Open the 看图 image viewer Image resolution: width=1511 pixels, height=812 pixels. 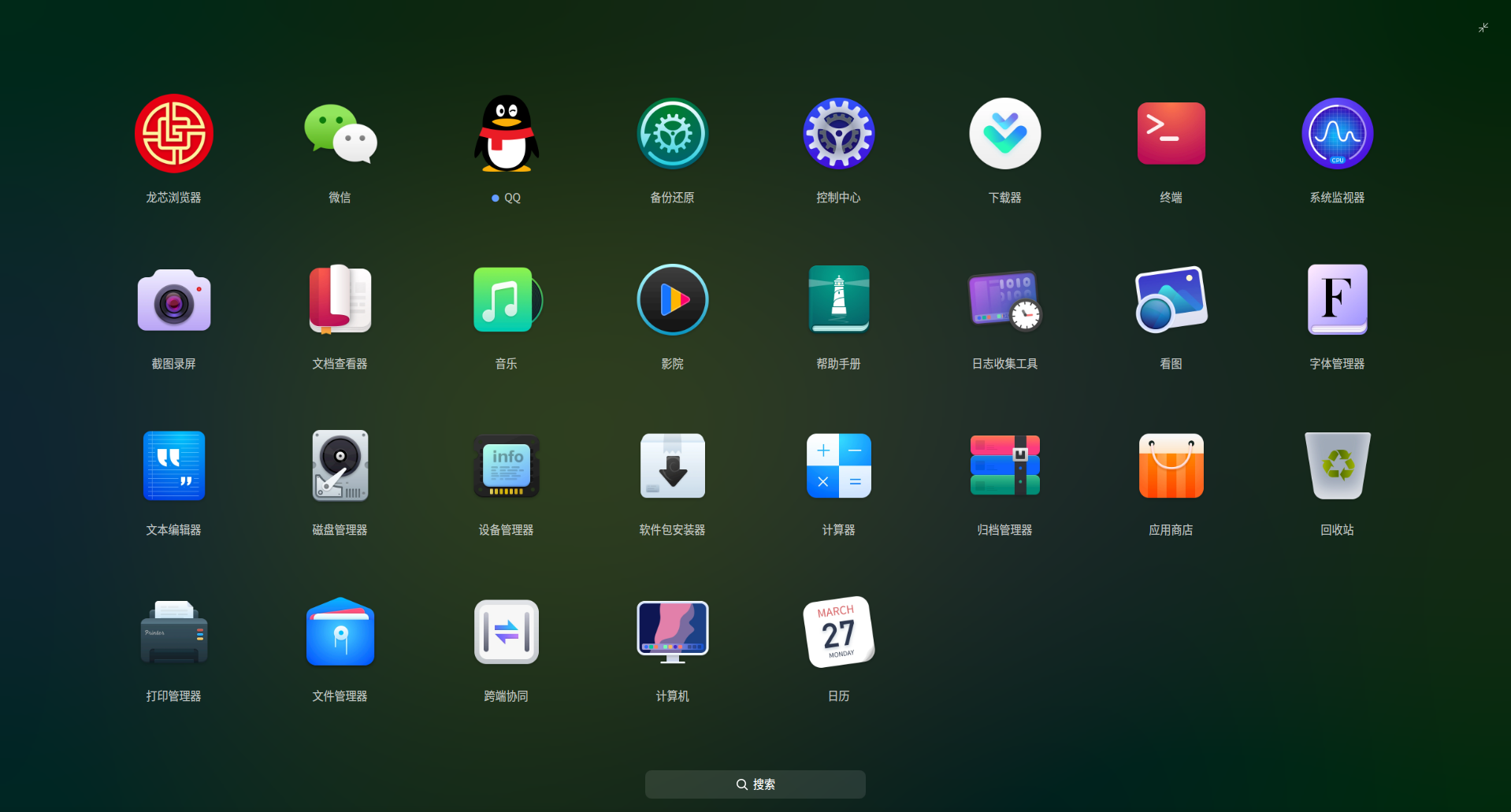(1171, 300)
